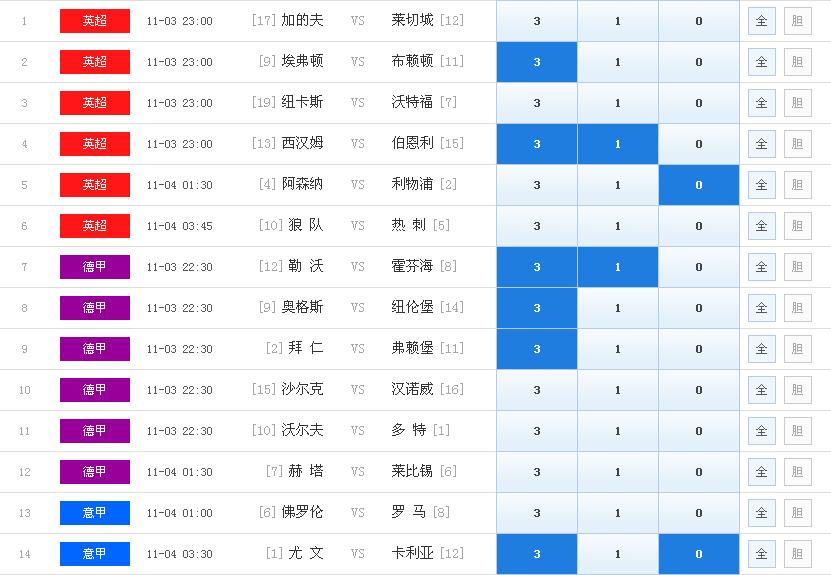Open team 拜仁
The image size is (831, 575).
tap(306, 348)
